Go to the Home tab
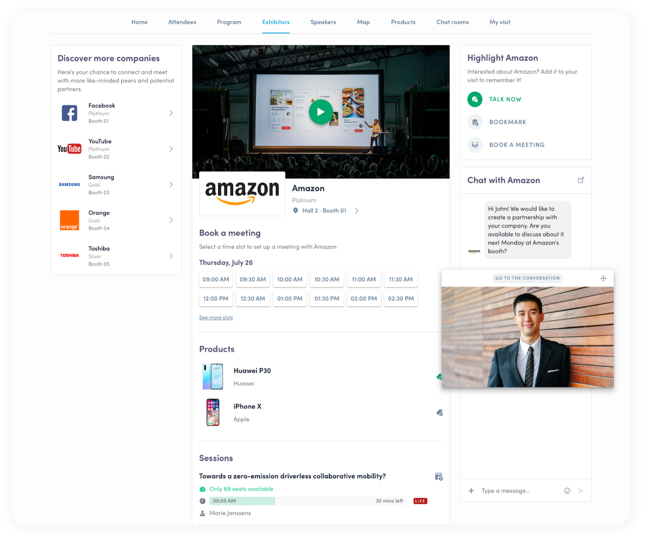Image resolution: width=645 pixels, height=539 pixels. click(139, 22)
